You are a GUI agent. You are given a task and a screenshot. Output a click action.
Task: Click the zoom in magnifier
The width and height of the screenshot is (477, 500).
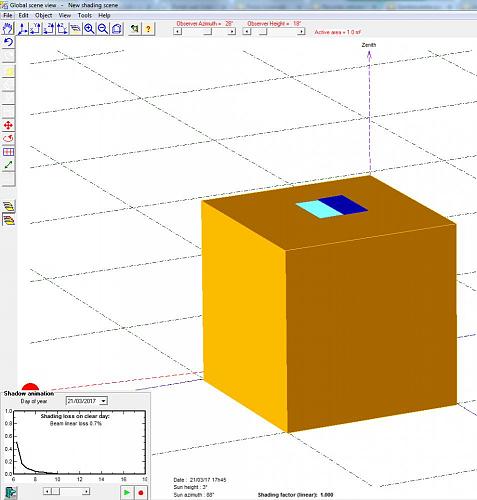89,29
